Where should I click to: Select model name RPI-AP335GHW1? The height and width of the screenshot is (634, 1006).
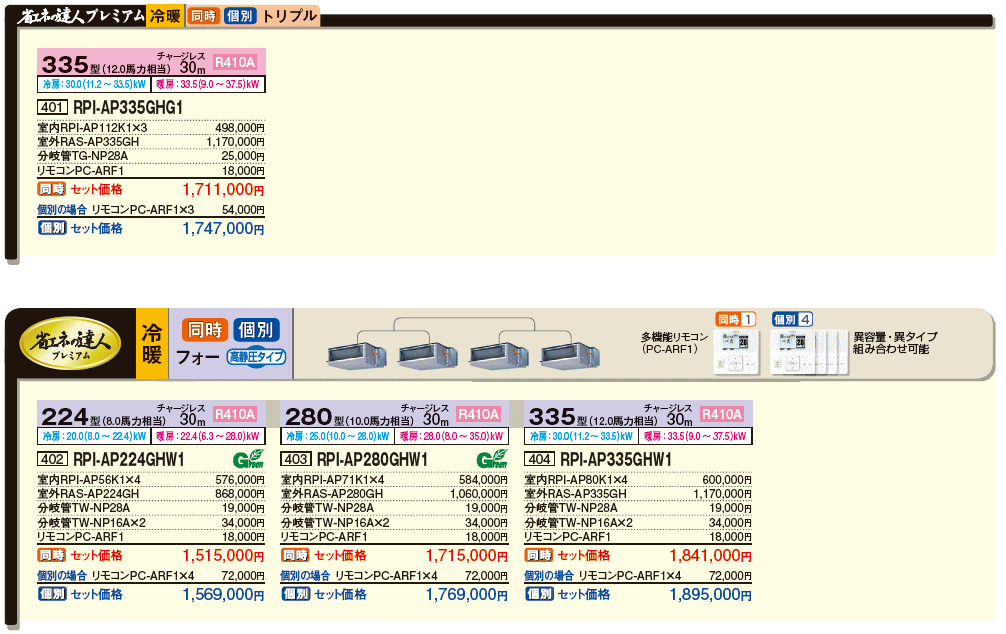(x=616, y=459)
